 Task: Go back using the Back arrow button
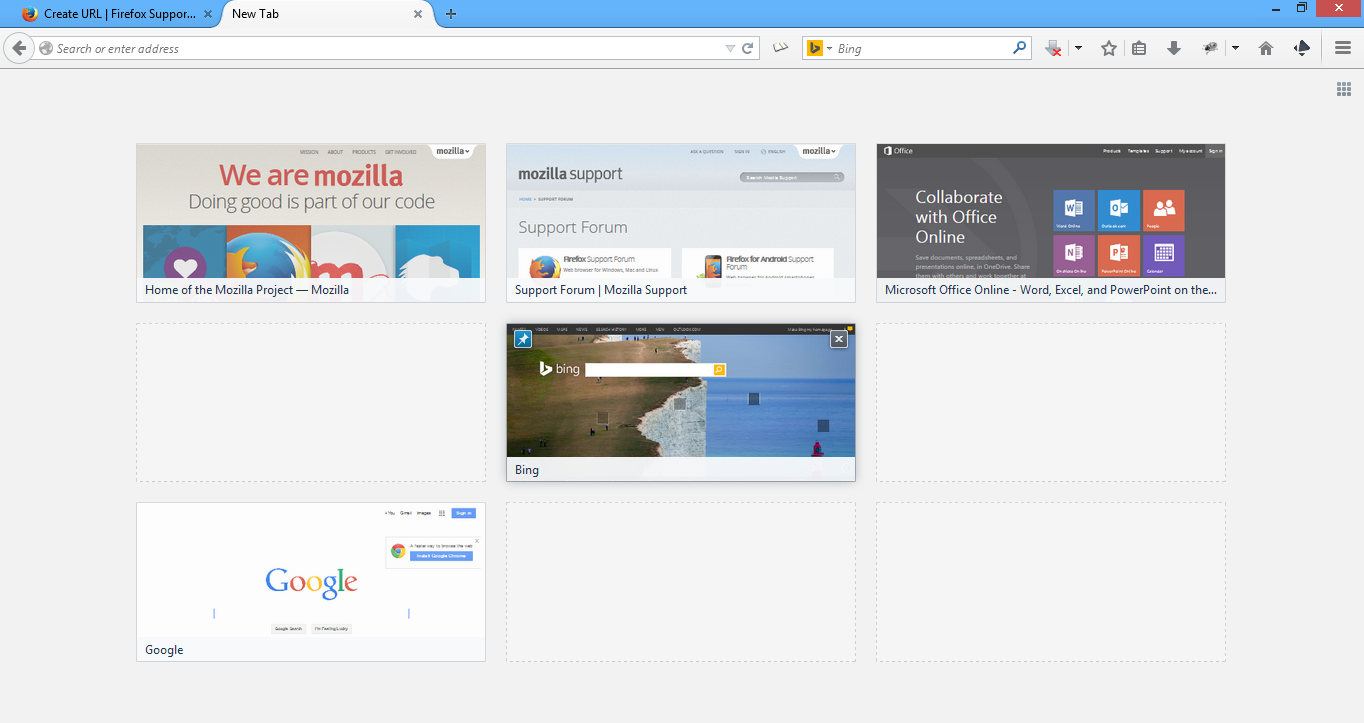pos(19,48)
